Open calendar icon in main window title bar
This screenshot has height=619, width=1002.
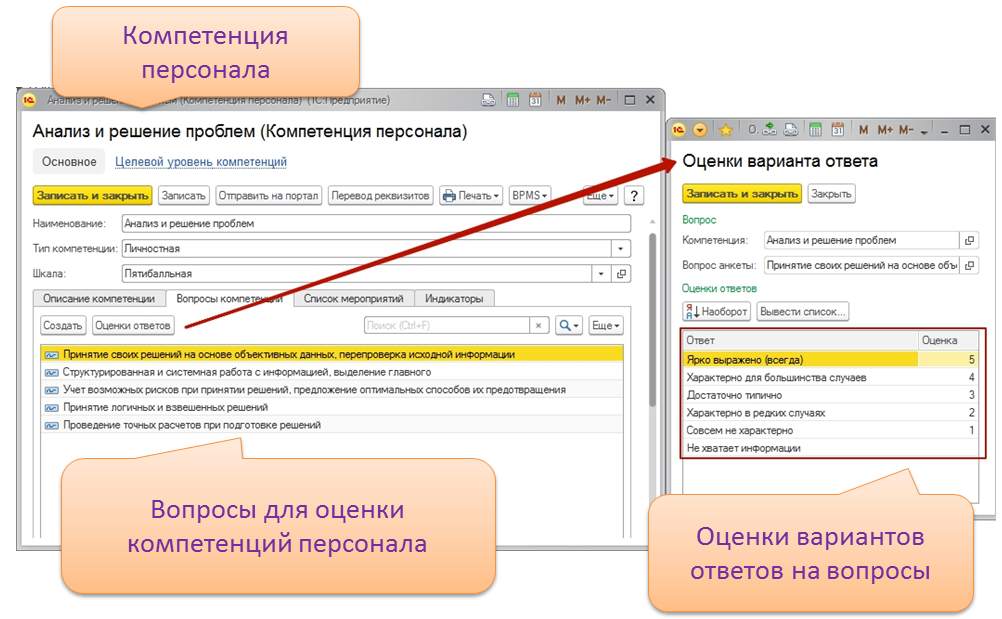pyautogui.click(x=535, y=100)
